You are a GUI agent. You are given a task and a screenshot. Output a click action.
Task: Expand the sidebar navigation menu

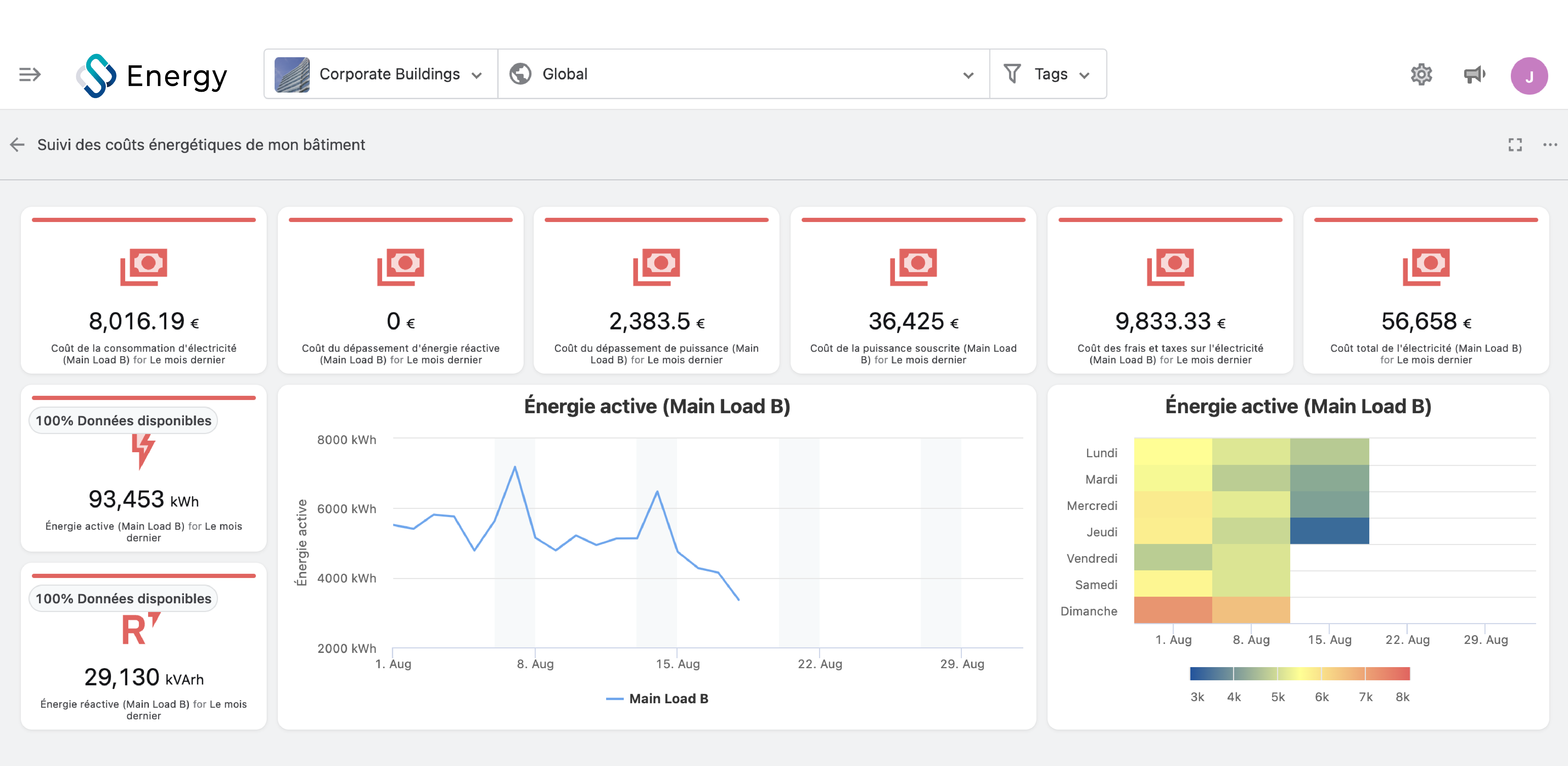[x=29, y=74]
